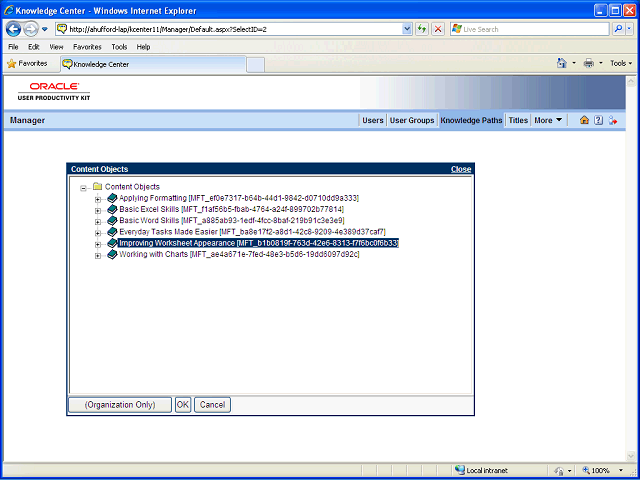This screenshot has width=640, height=480.
Task: Select Improving Worksheet Appearance title
Action: coord(258,243)
